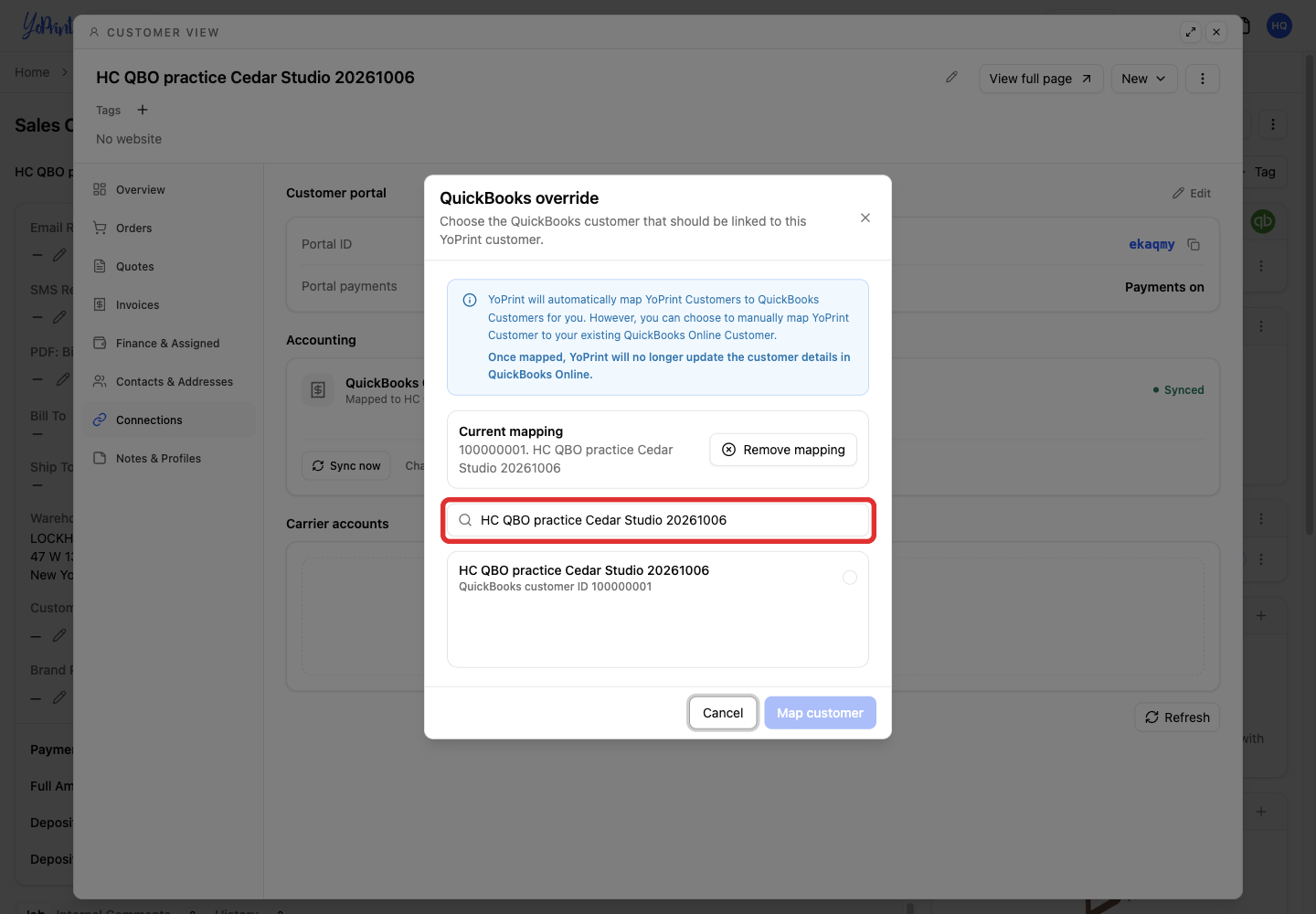Open the New dropdown

click(x=1143, y=79)
